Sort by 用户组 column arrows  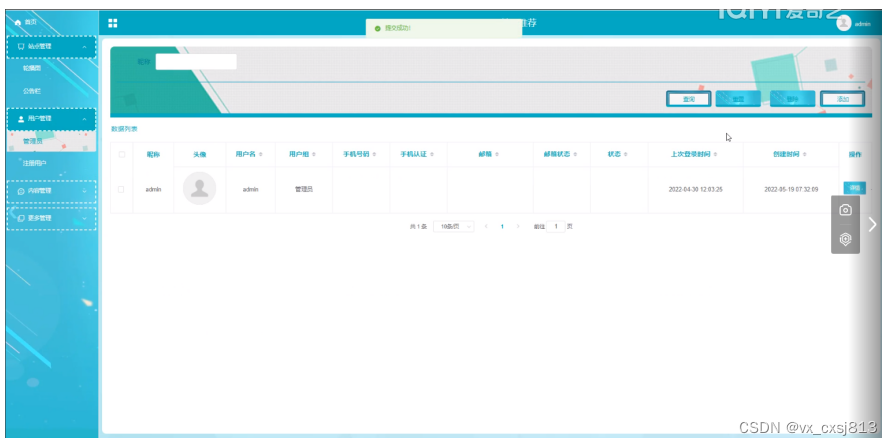pos(315,155)
